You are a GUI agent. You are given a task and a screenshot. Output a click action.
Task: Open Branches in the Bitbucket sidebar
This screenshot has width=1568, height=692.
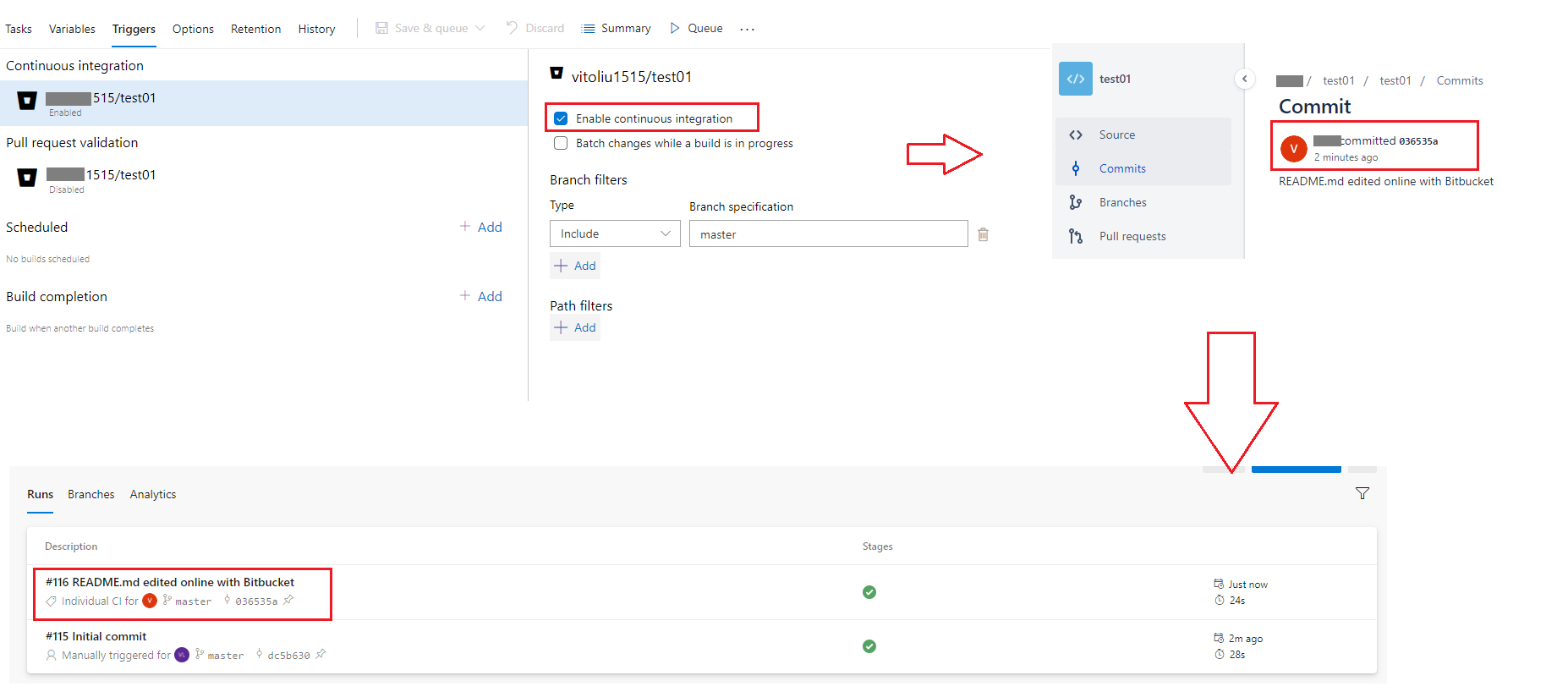[x=1143, y=202]
